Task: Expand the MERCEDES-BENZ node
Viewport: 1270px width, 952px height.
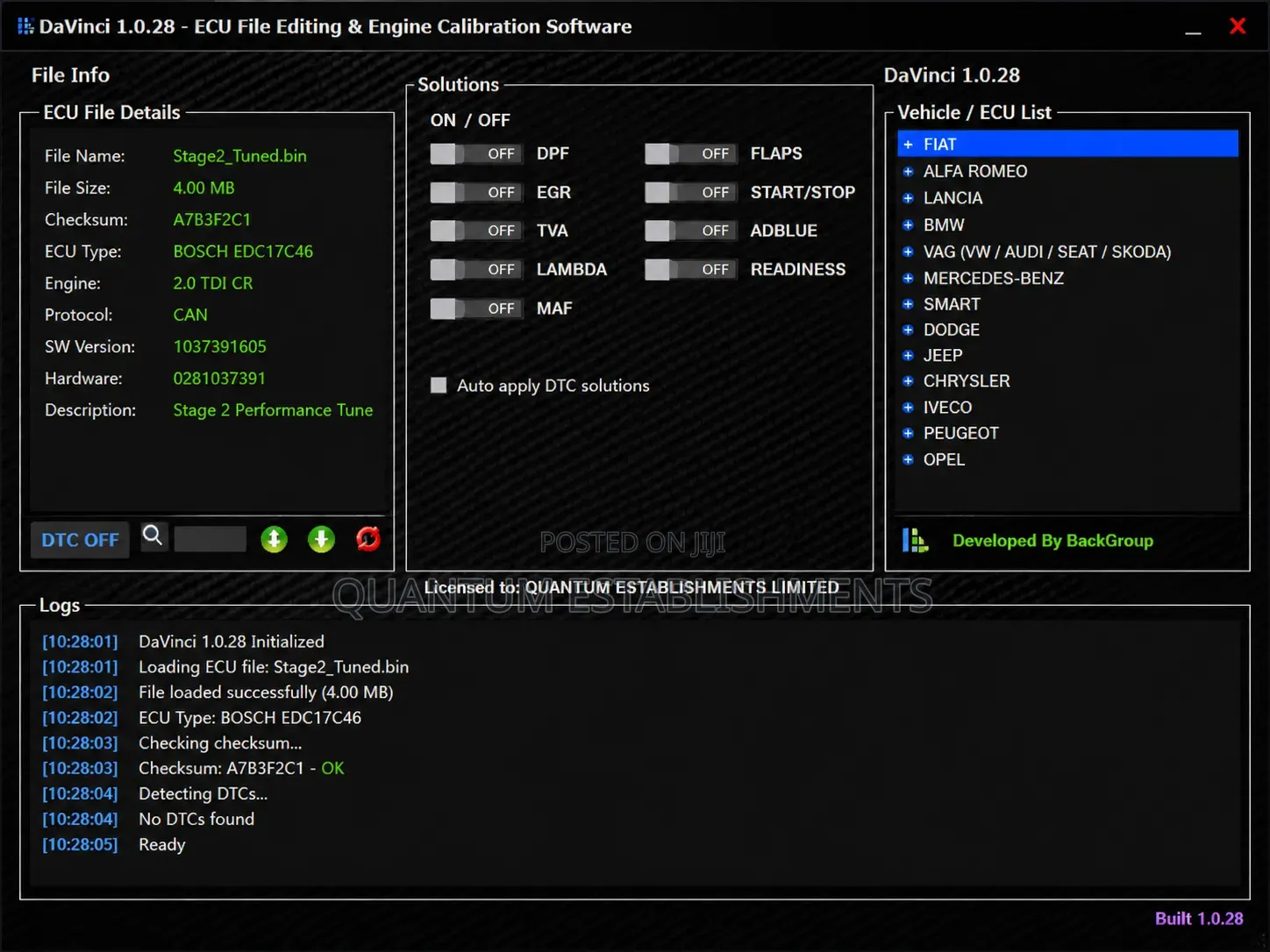Action: [x=909, y=278]
